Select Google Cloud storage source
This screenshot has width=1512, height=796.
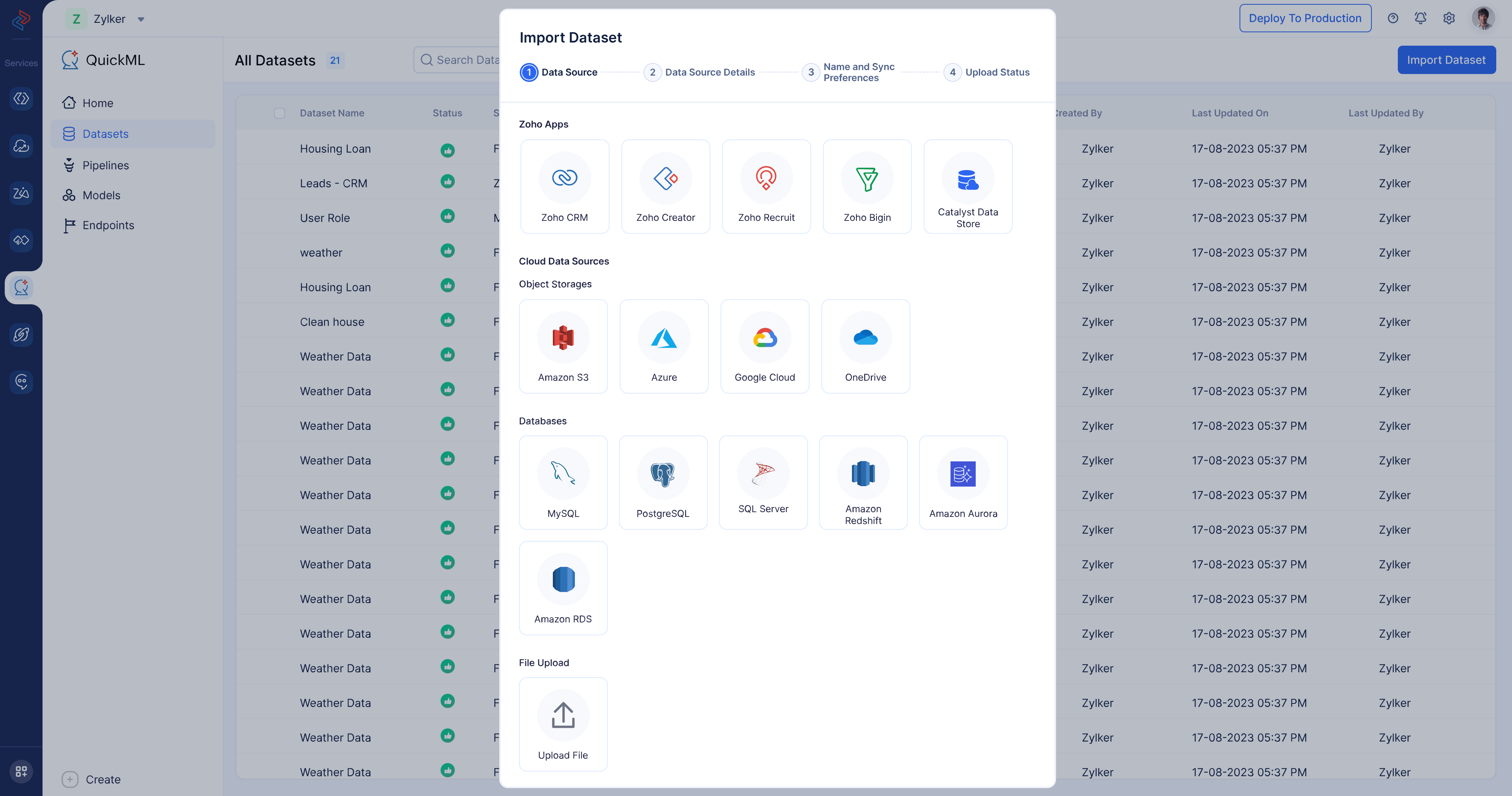(765, 346)
